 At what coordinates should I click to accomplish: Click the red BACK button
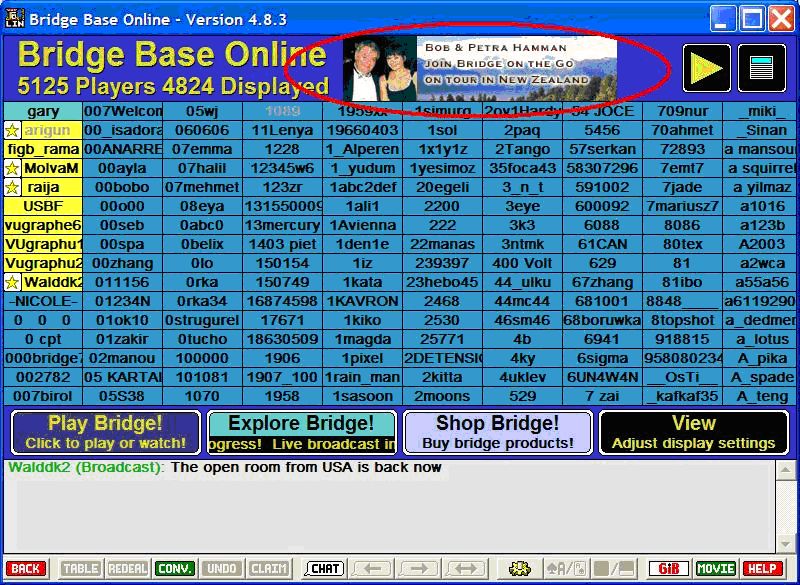tap(26, 568)
